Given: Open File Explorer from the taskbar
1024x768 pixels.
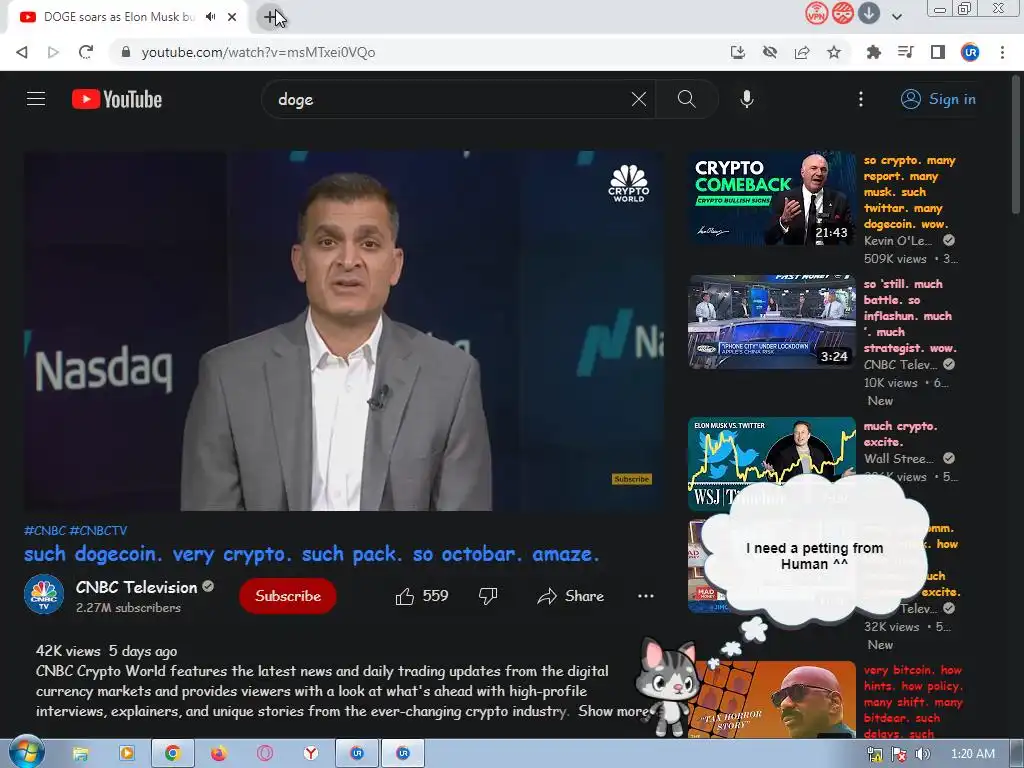Looking at the screenshot, I should pyautogui.click(x=80, y=754).
